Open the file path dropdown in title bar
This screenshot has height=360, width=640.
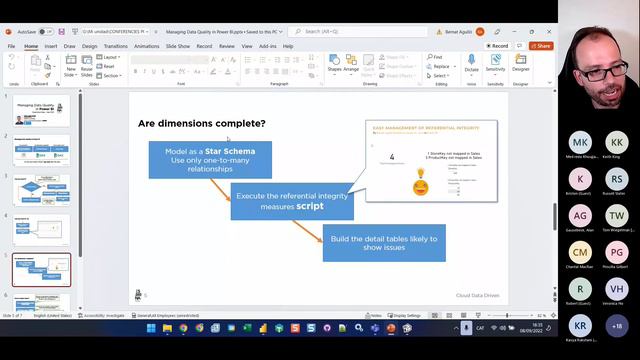click(148, 32)
